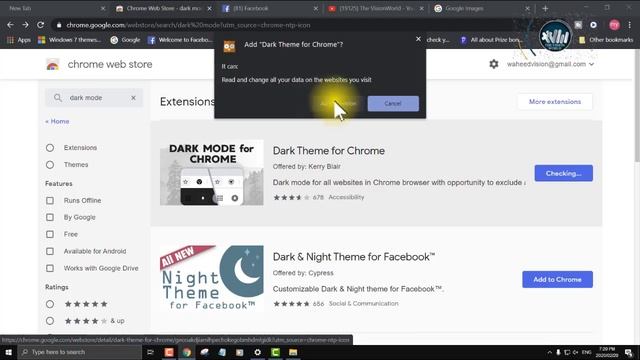Click the Dark Mode for Chrome thumbnail
Viewport: 640px width, 360px height.
coord(211,173)
